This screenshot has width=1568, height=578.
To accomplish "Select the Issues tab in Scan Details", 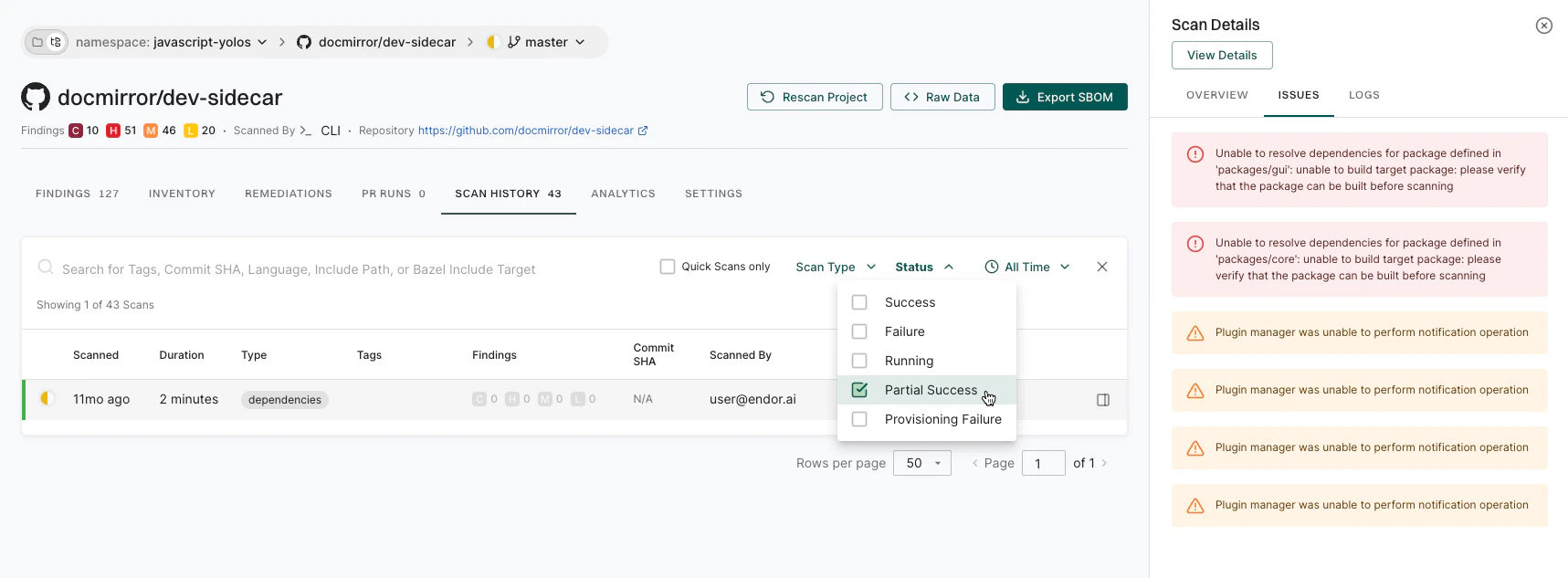I will pos(1299,95).
